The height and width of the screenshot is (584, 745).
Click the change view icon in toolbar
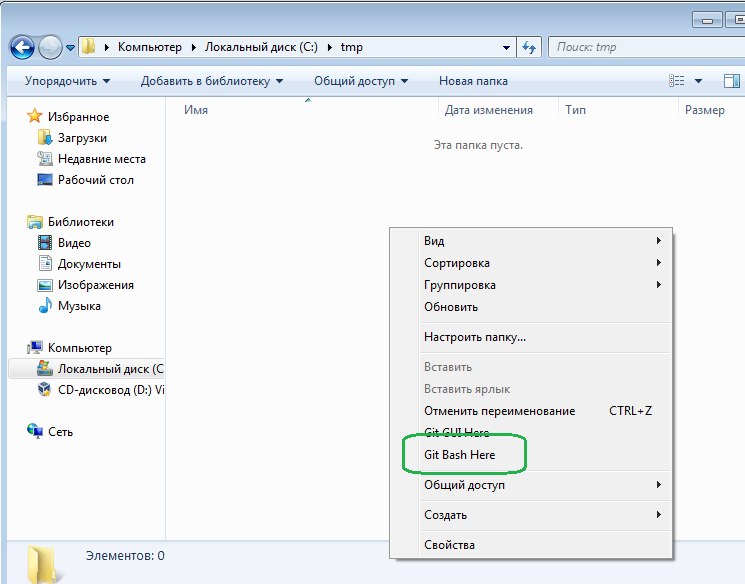tap(677, 81)
